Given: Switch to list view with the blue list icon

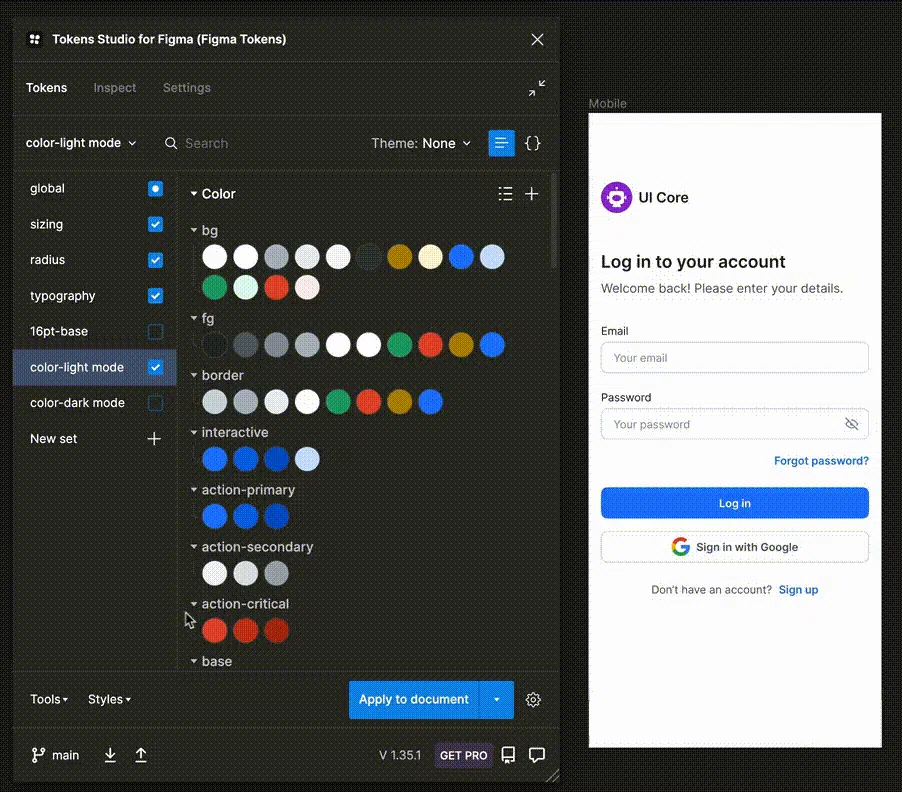Looking at the screenshot, I should [x=501, y=143].
